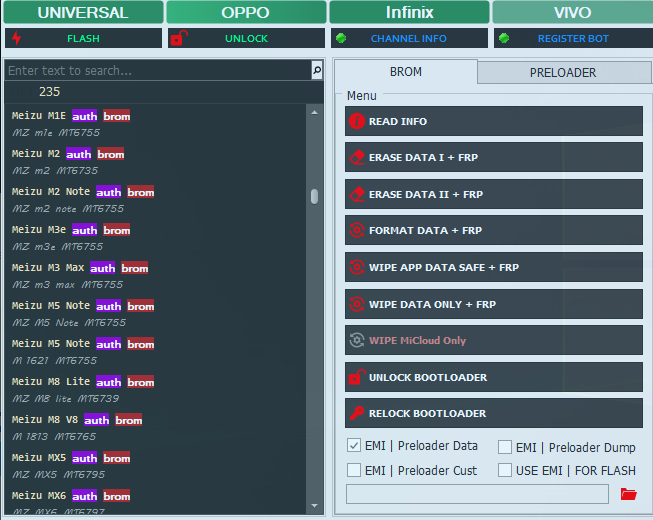The height and width of the screenshot is (520, 653).
Task: Click the Format Data refresh icon
Action: click(x=357, y=230)
